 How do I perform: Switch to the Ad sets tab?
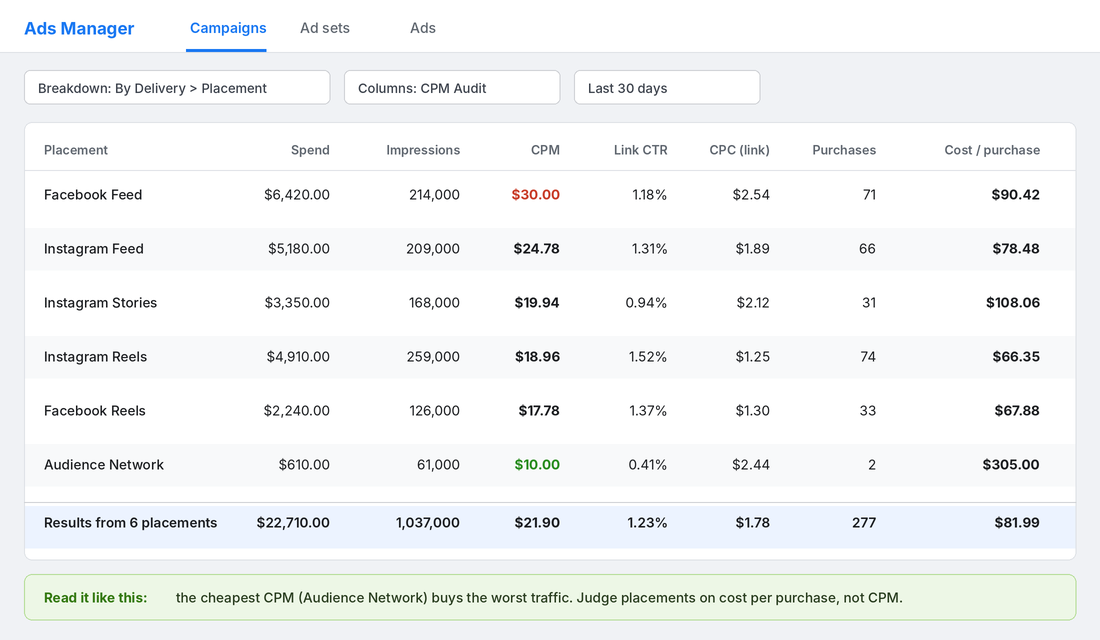tap(325, 28)
